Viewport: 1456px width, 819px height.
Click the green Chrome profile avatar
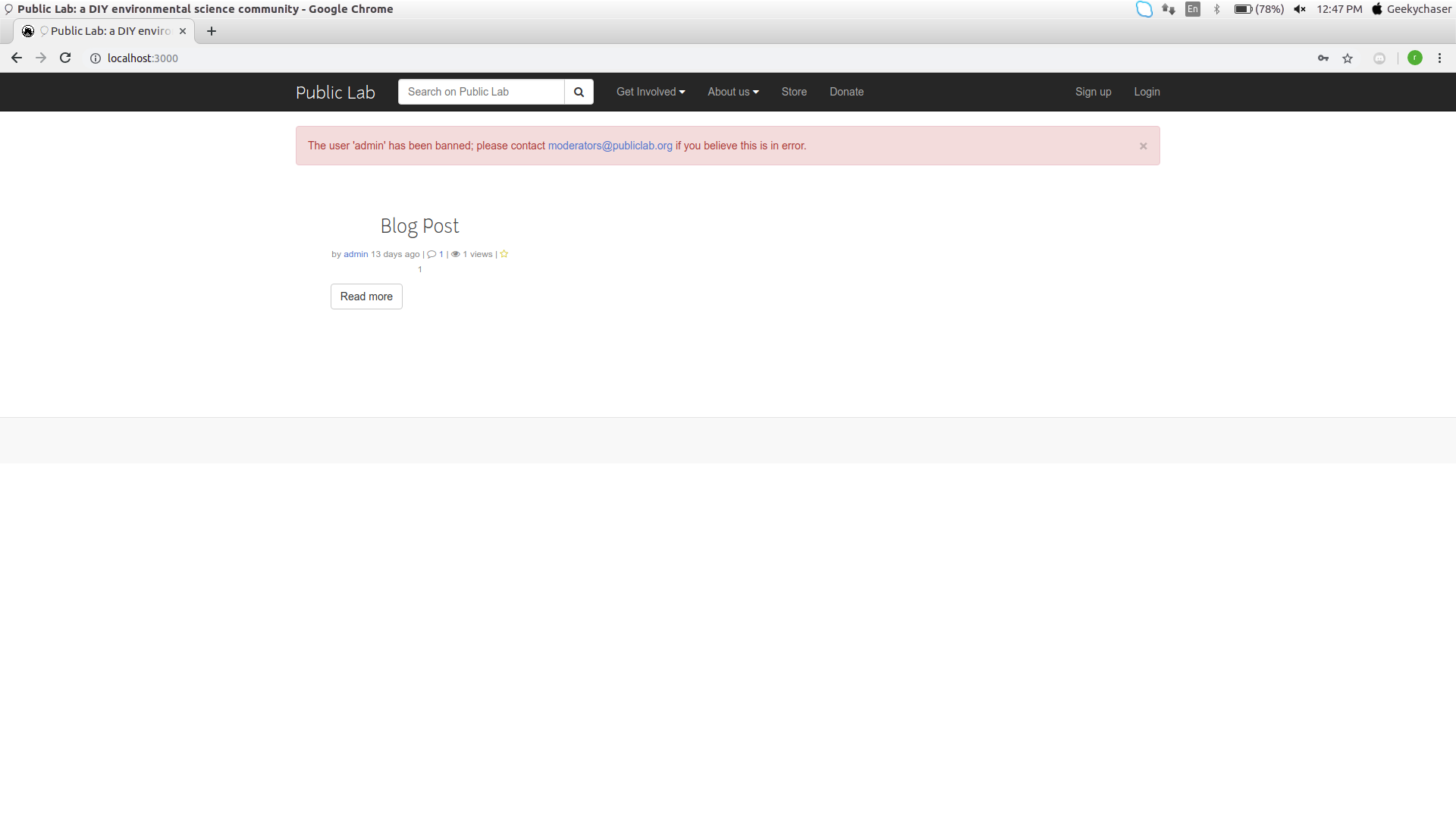click(x=1414, y=58)
